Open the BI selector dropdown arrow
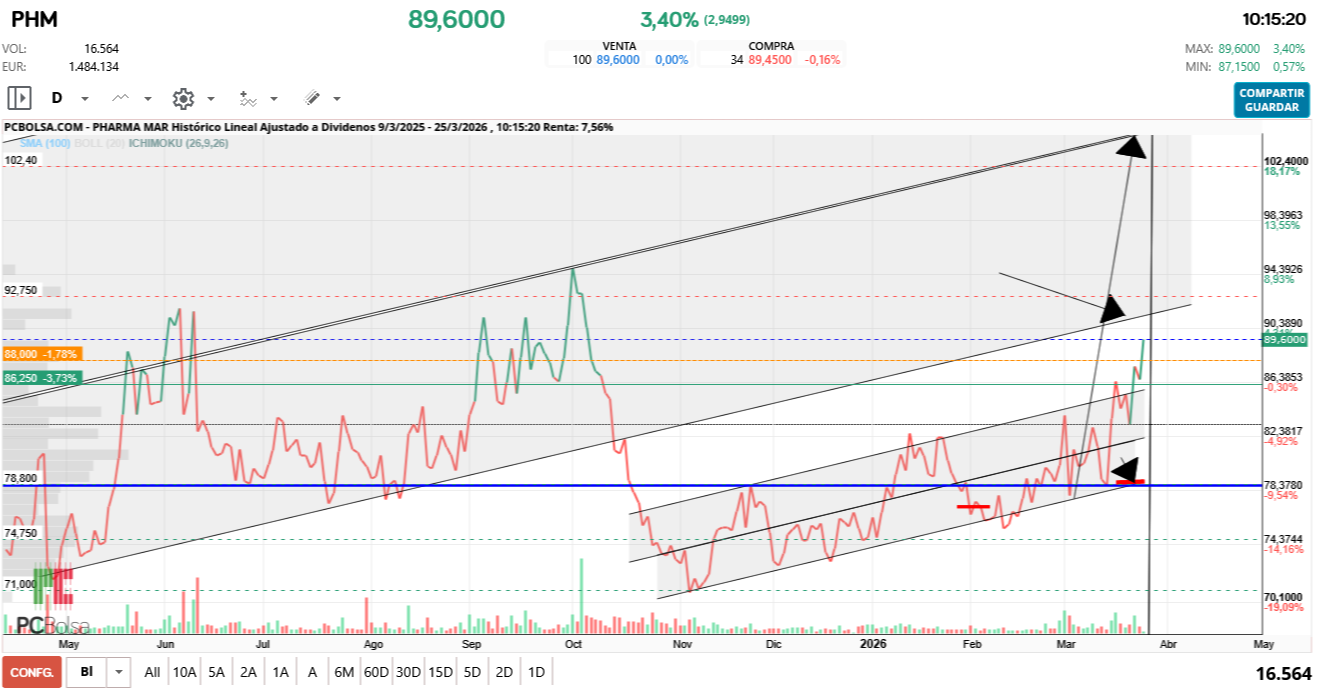1325x693 pixels. pyautogui.click(x=120, y=672)
